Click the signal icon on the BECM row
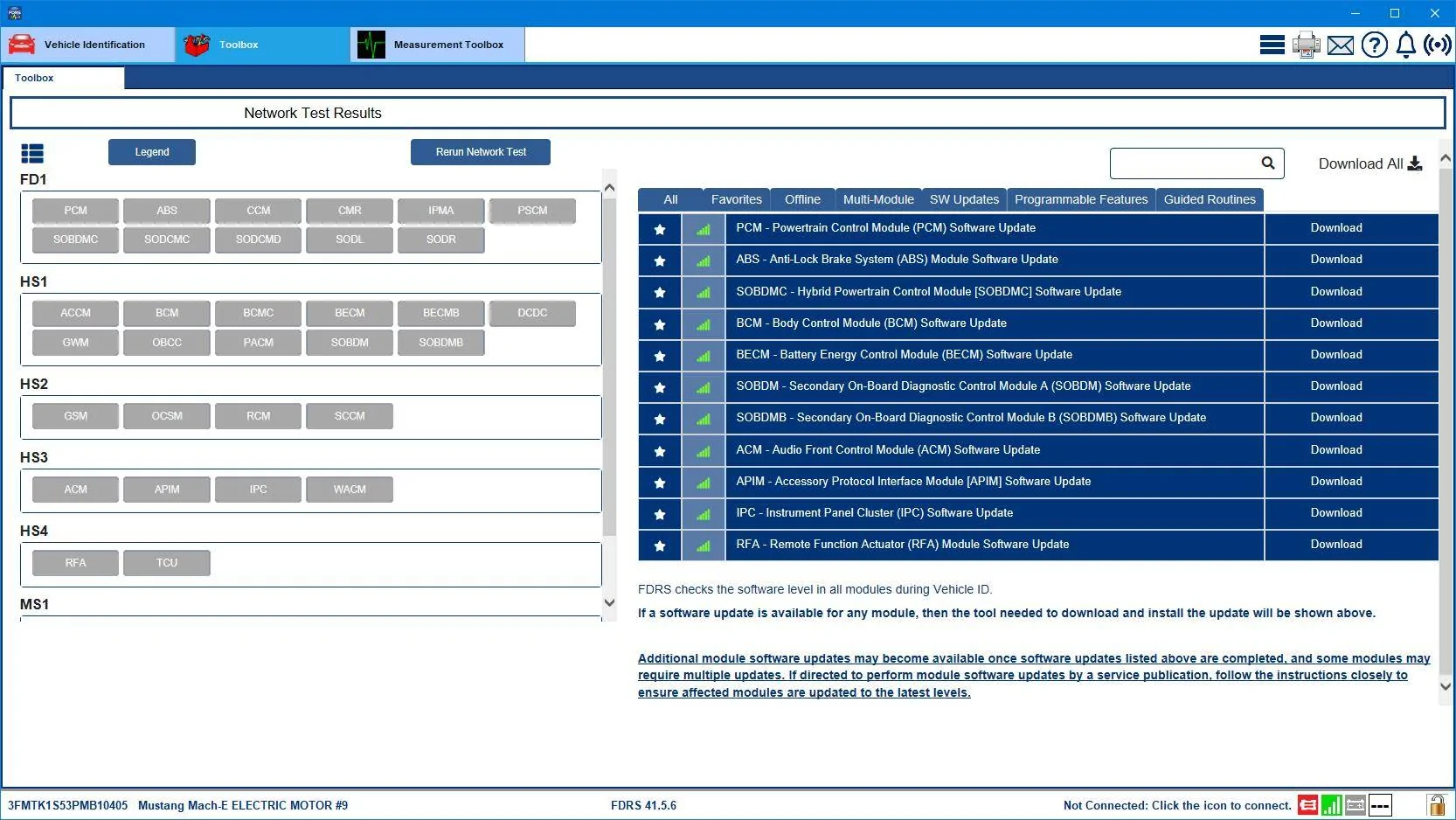Viewport: 1456px width, 820px height. 704,356
